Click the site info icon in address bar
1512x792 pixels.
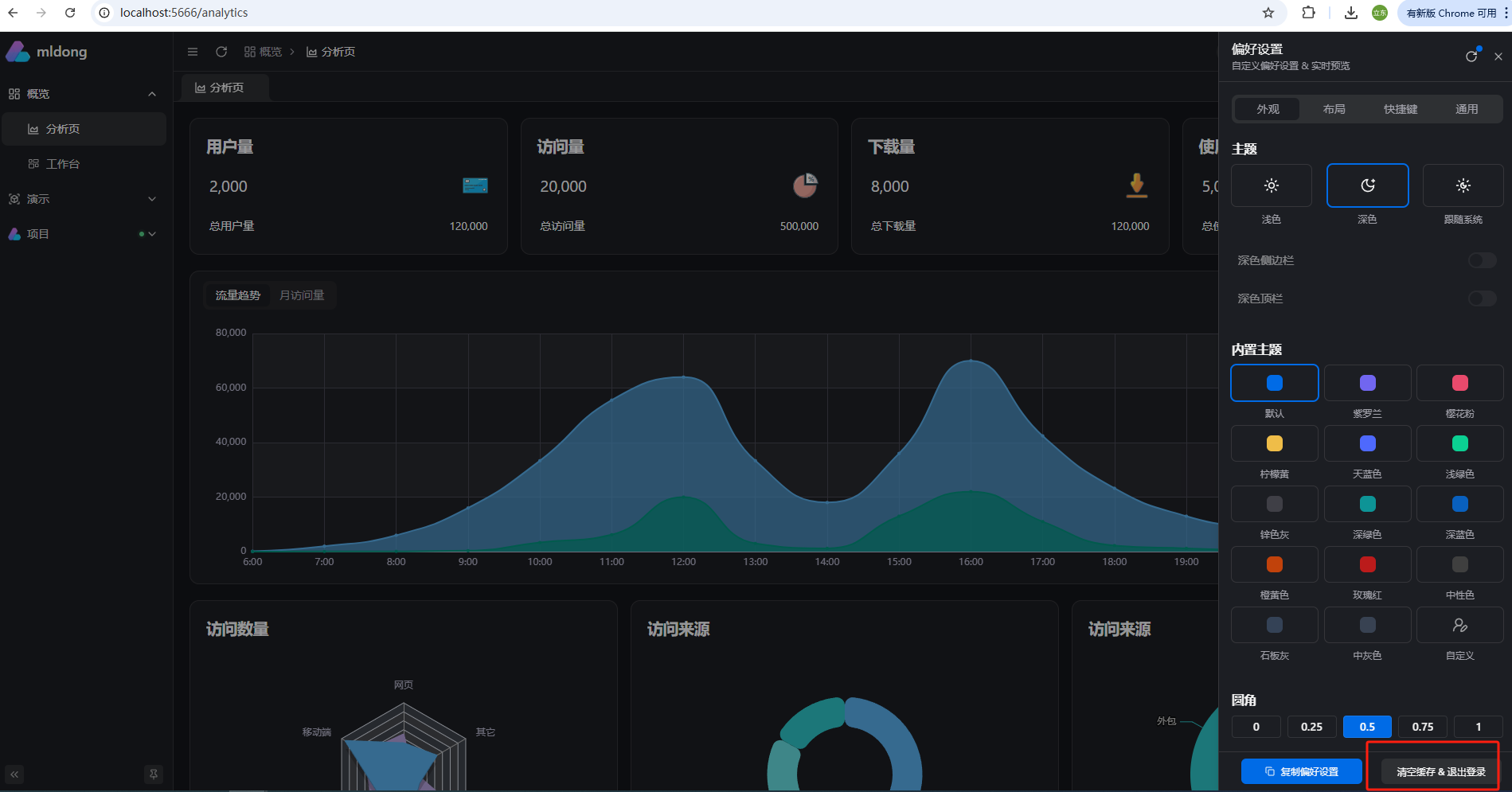(x=104, y=13)
